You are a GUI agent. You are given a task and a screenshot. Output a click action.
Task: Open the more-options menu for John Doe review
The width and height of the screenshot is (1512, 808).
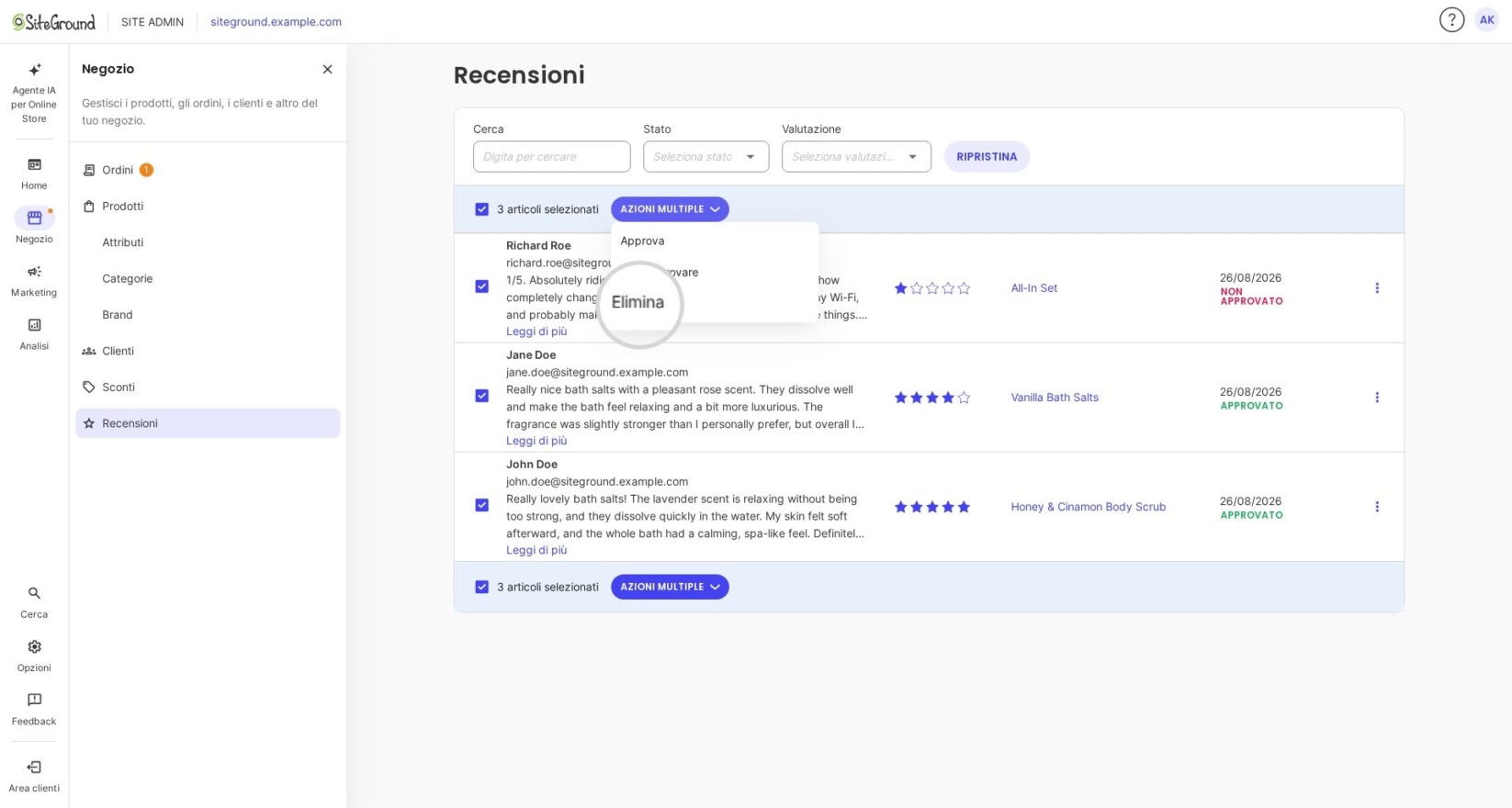(x=1376, y=506)
